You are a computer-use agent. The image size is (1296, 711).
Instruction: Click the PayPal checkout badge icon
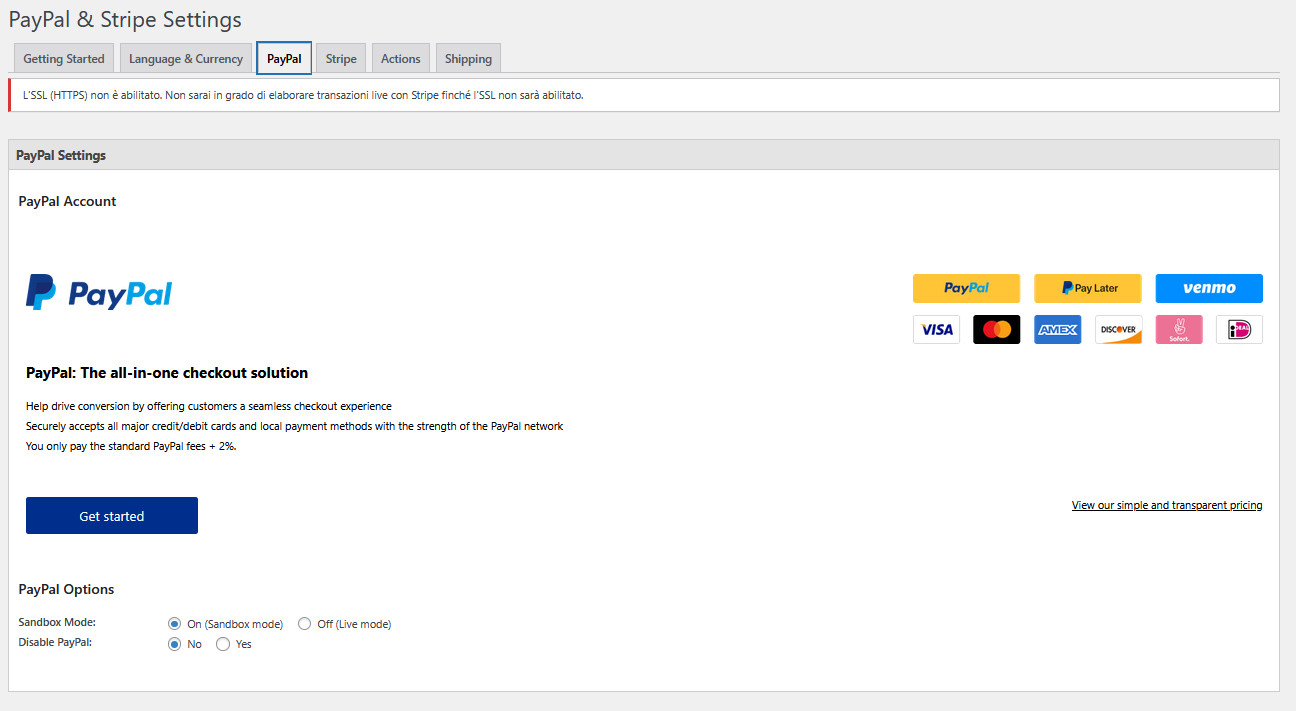966,288
